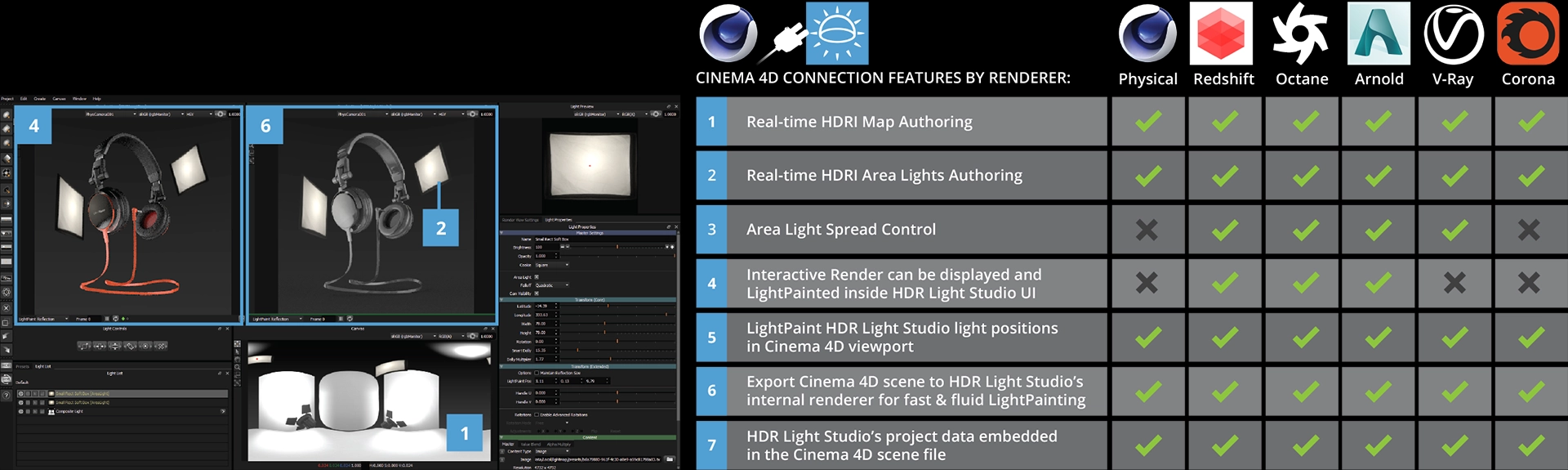Screen dimensions: 1568x470
Task: Switch to Render View Settings tab
Action: 520,220
